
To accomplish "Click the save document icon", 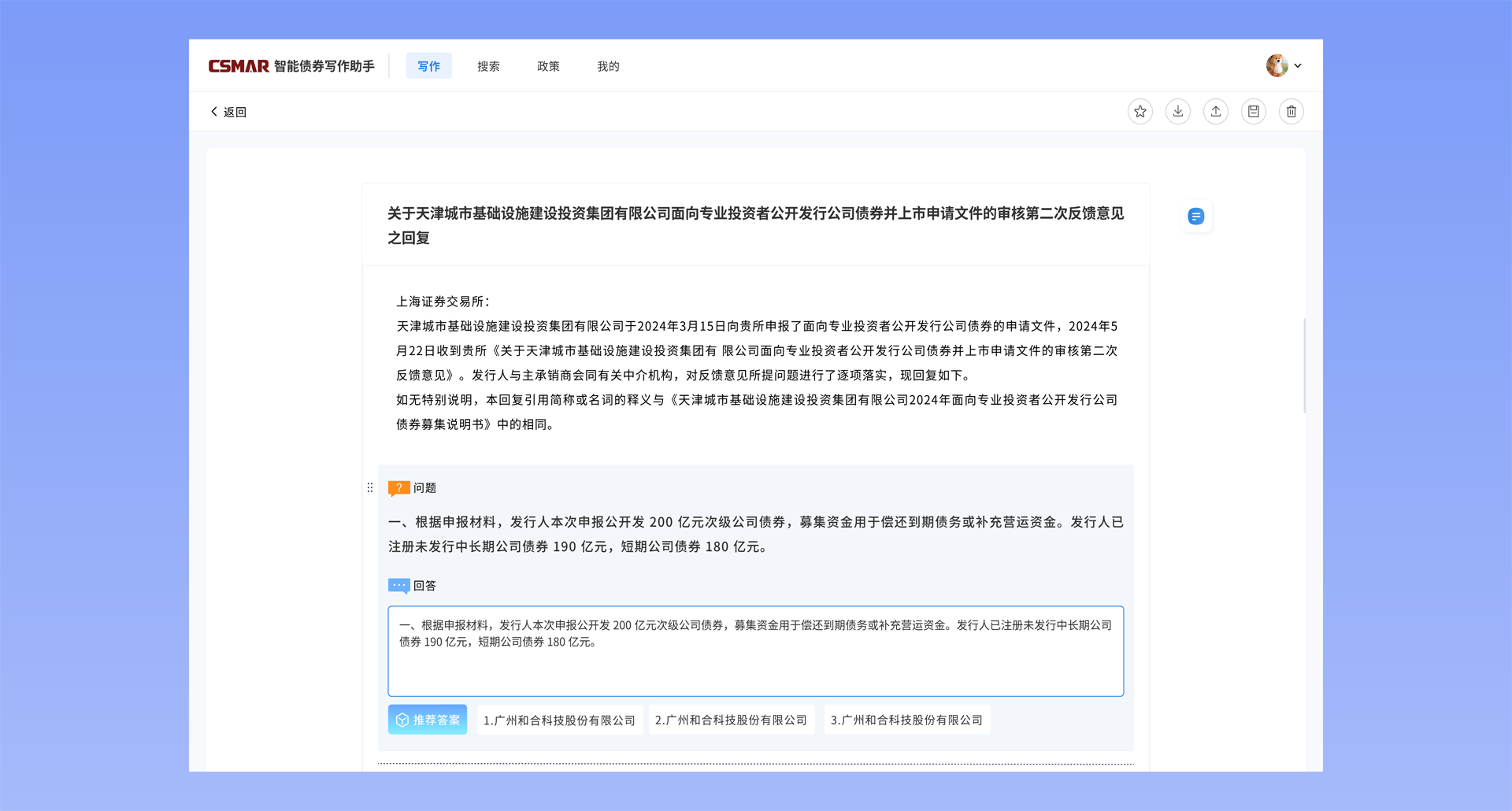I will tap(1253, 112).
